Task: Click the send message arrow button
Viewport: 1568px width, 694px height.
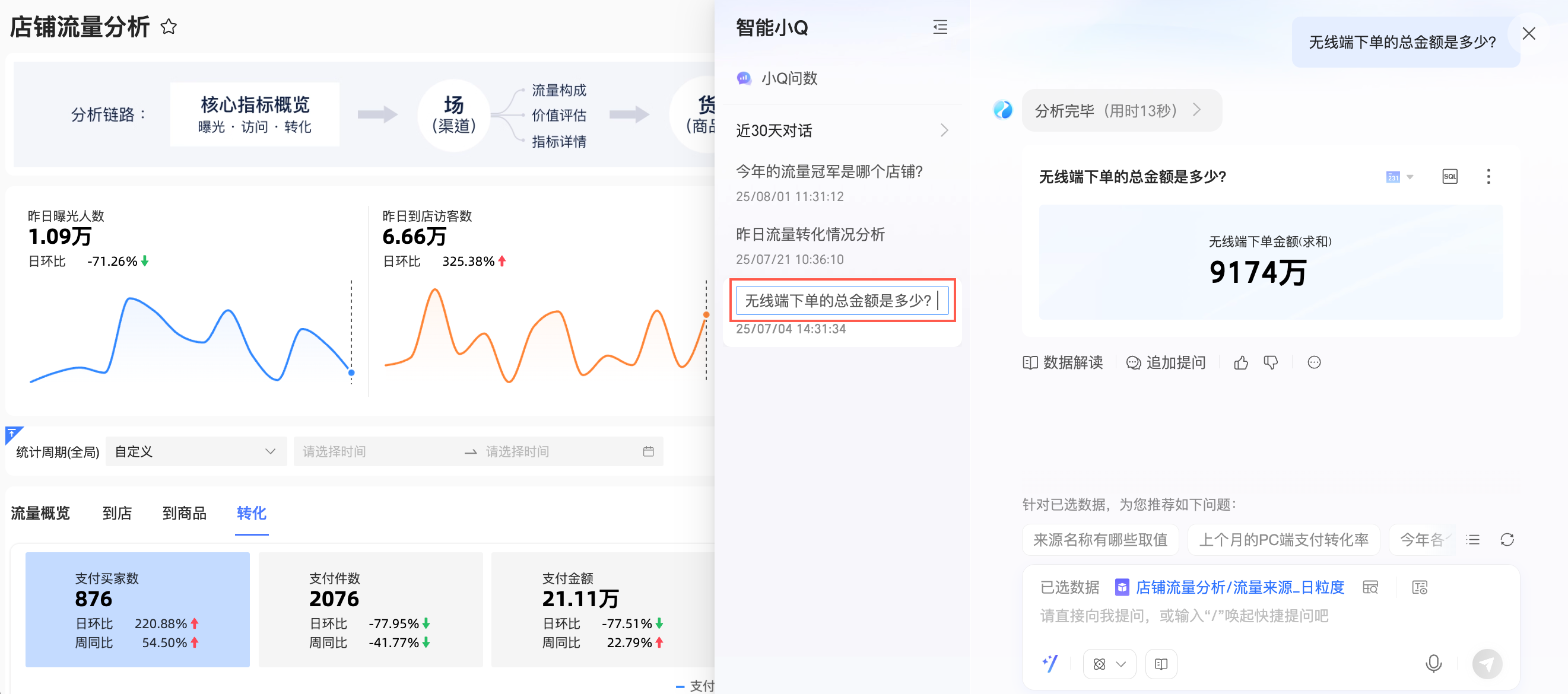Action: 1487,664
